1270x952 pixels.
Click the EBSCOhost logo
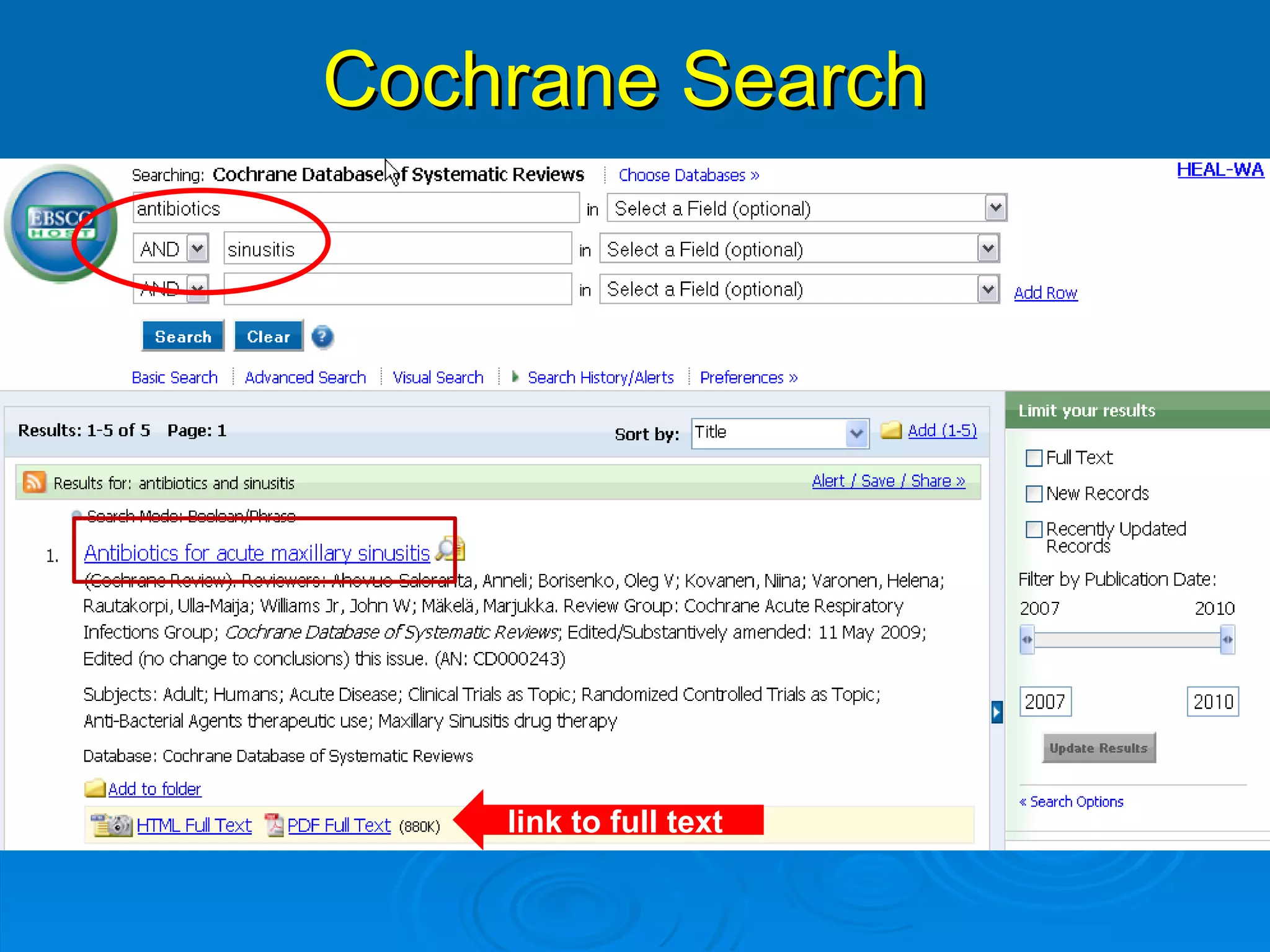(x=61, y=223)
